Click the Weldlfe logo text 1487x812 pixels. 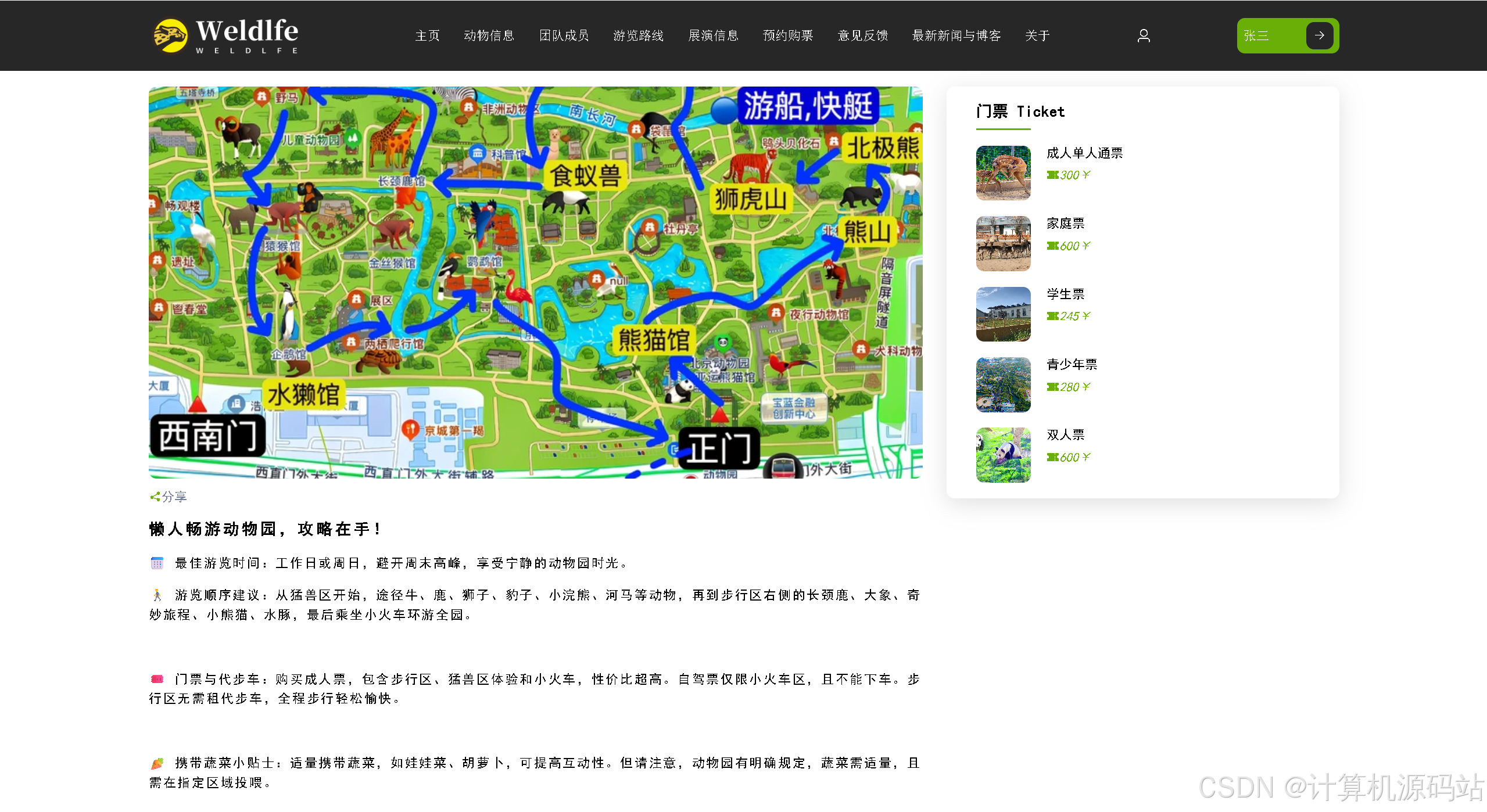pos(247,35)
